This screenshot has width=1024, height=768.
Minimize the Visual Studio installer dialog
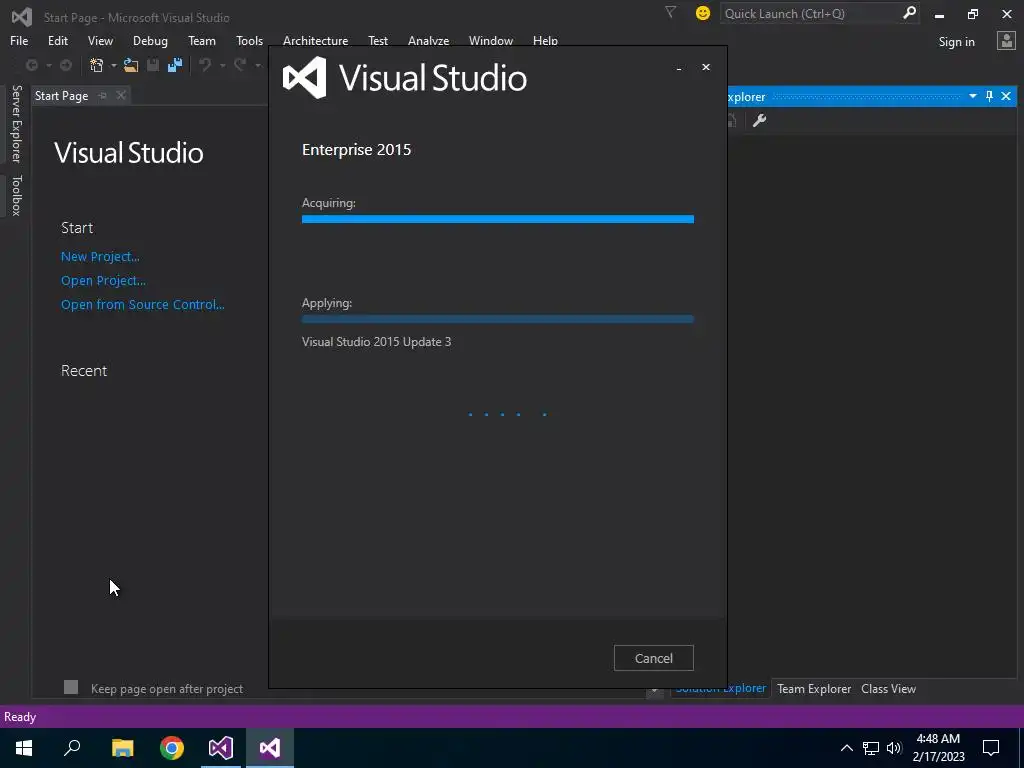(x=679, y=67)
